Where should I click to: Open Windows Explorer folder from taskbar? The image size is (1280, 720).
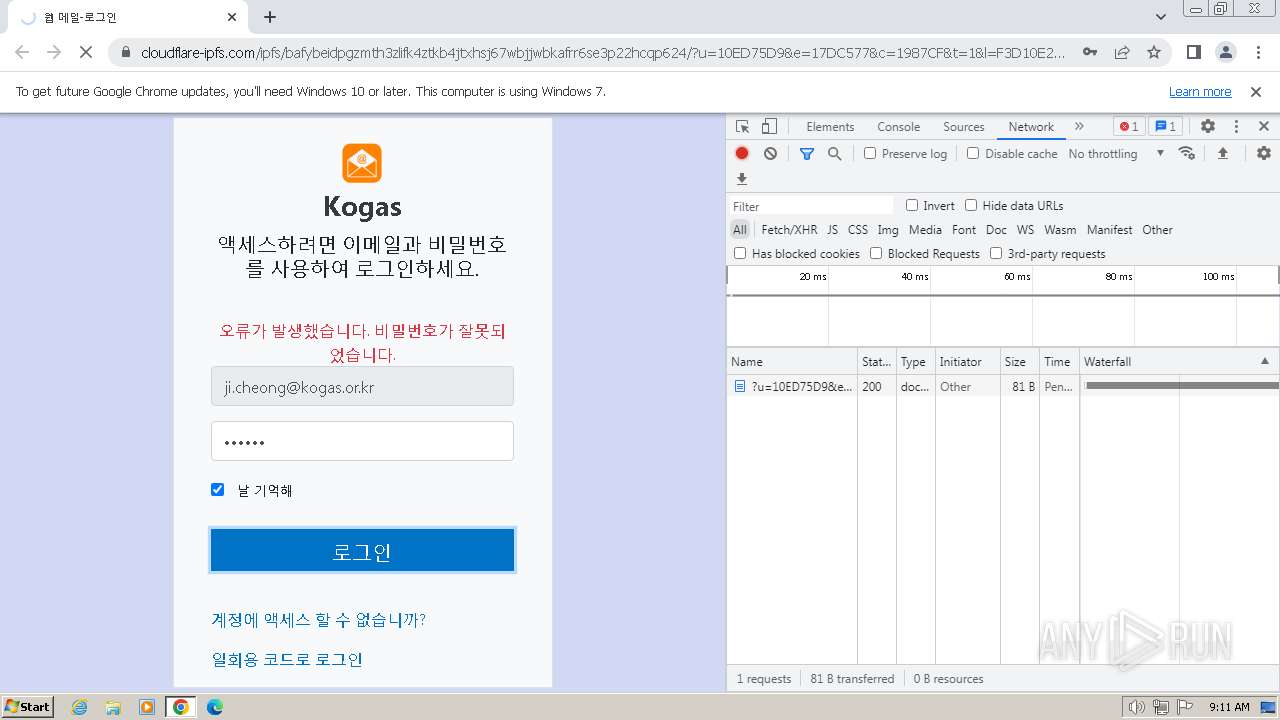pos(113,707)
